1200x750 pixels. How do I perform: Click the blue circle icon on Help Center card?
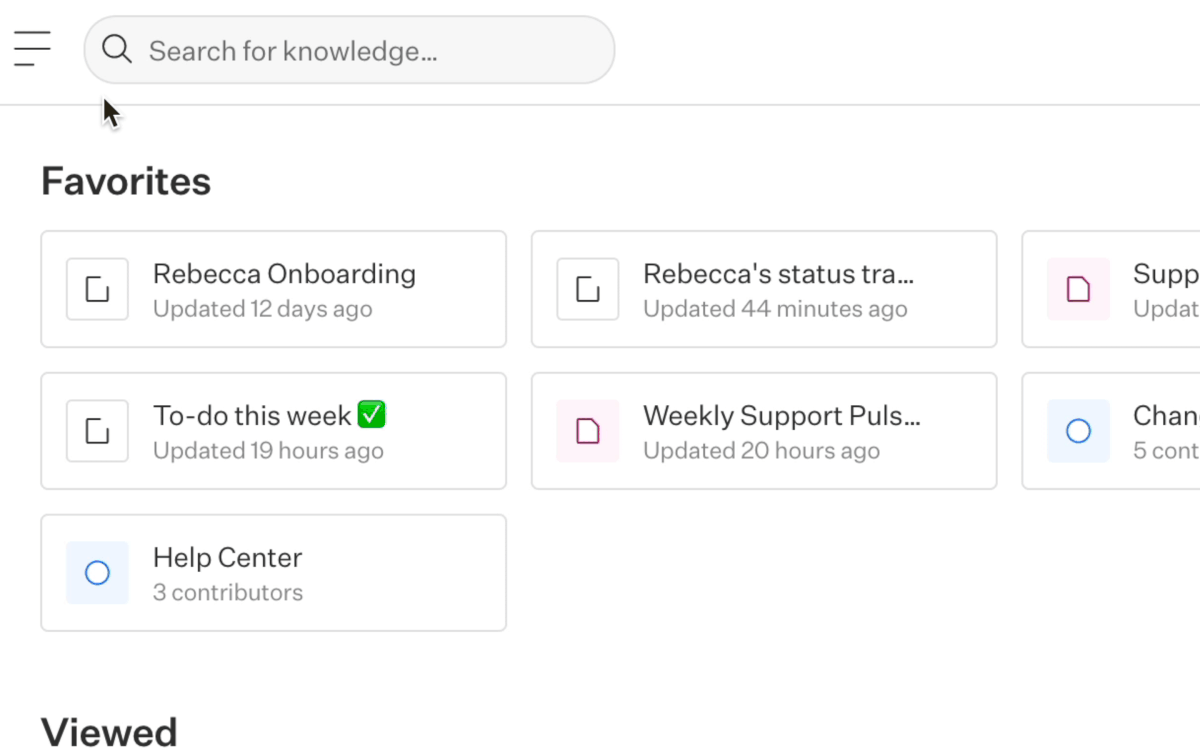(x=97, y=572)
